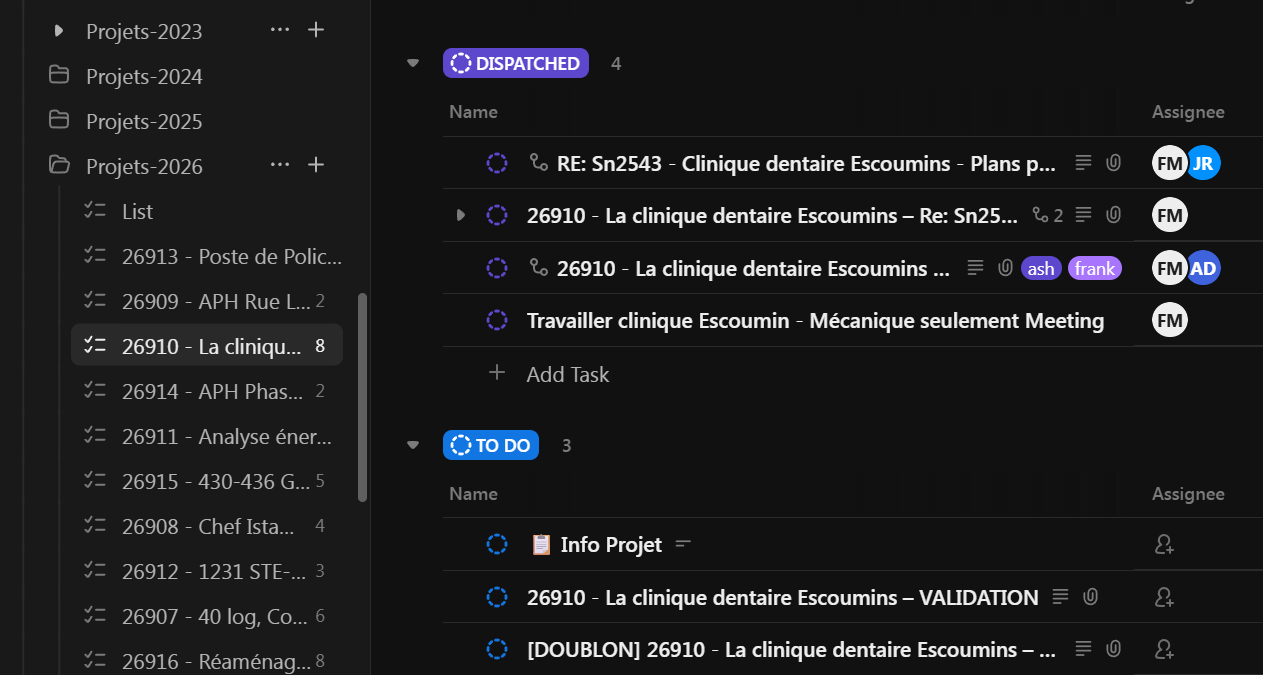The width and height of the screenshot is (1263, 675).
Task: Toggle status circle of [DOUBLON] 26910 task
Action: pyautogui.click(x=497, y=649)
